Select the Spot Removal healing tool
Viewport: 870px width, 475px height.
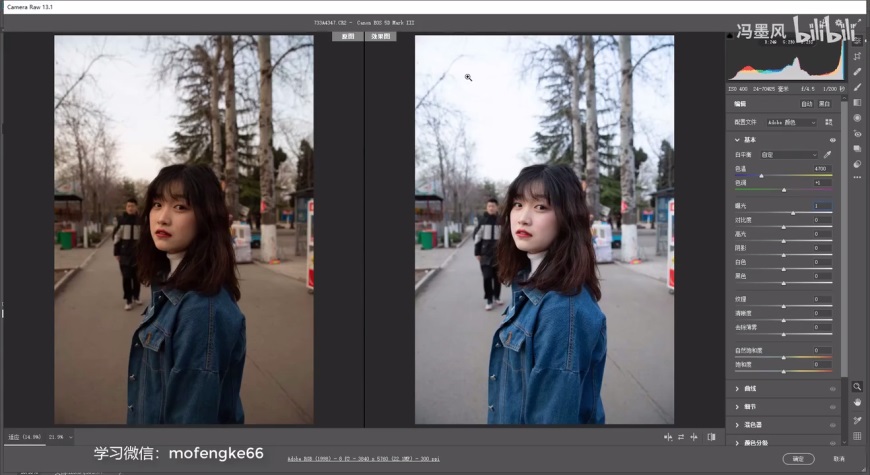pyautogui.click(x=857, y=72)
